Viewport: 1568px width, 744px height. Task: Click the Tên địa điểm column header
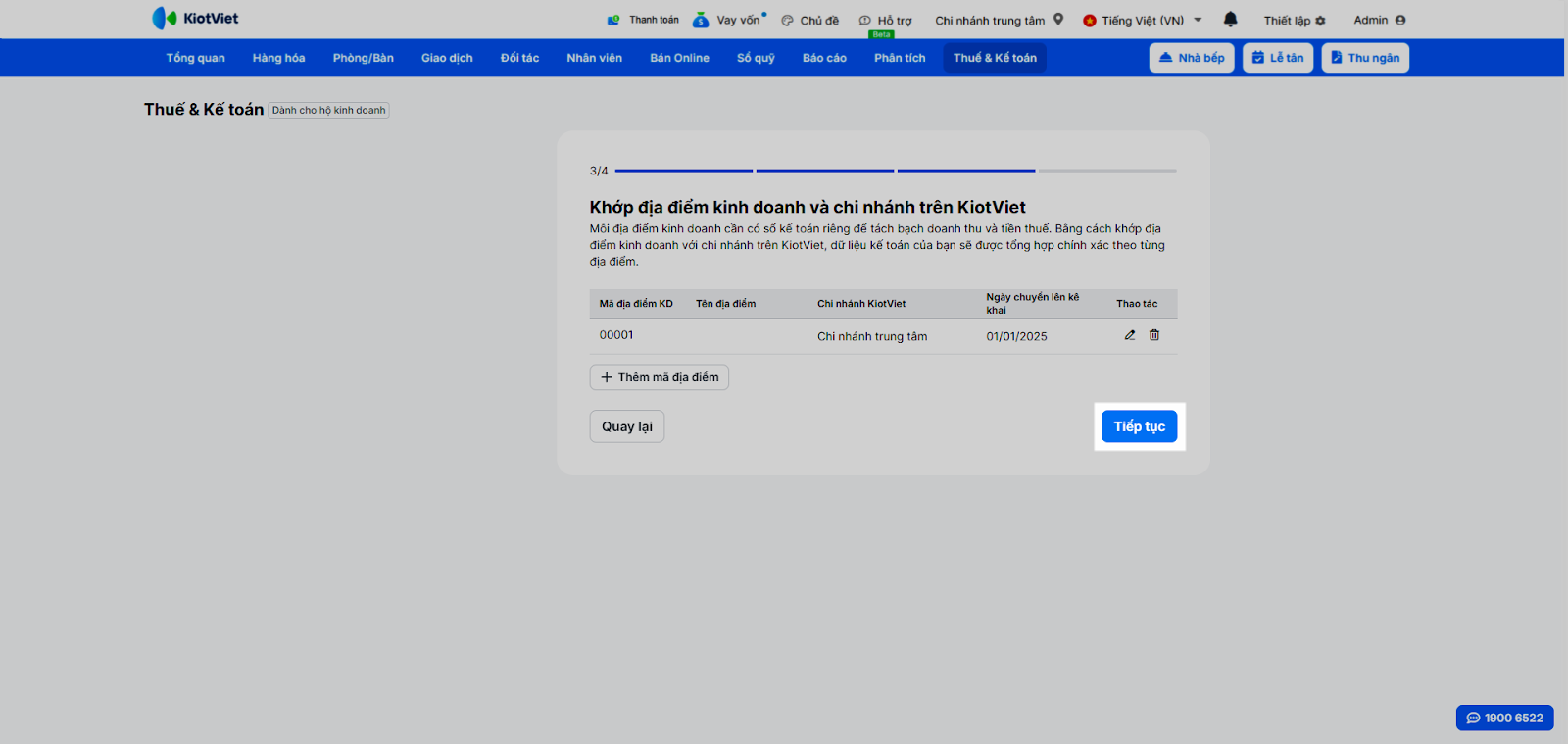(725, 304)
